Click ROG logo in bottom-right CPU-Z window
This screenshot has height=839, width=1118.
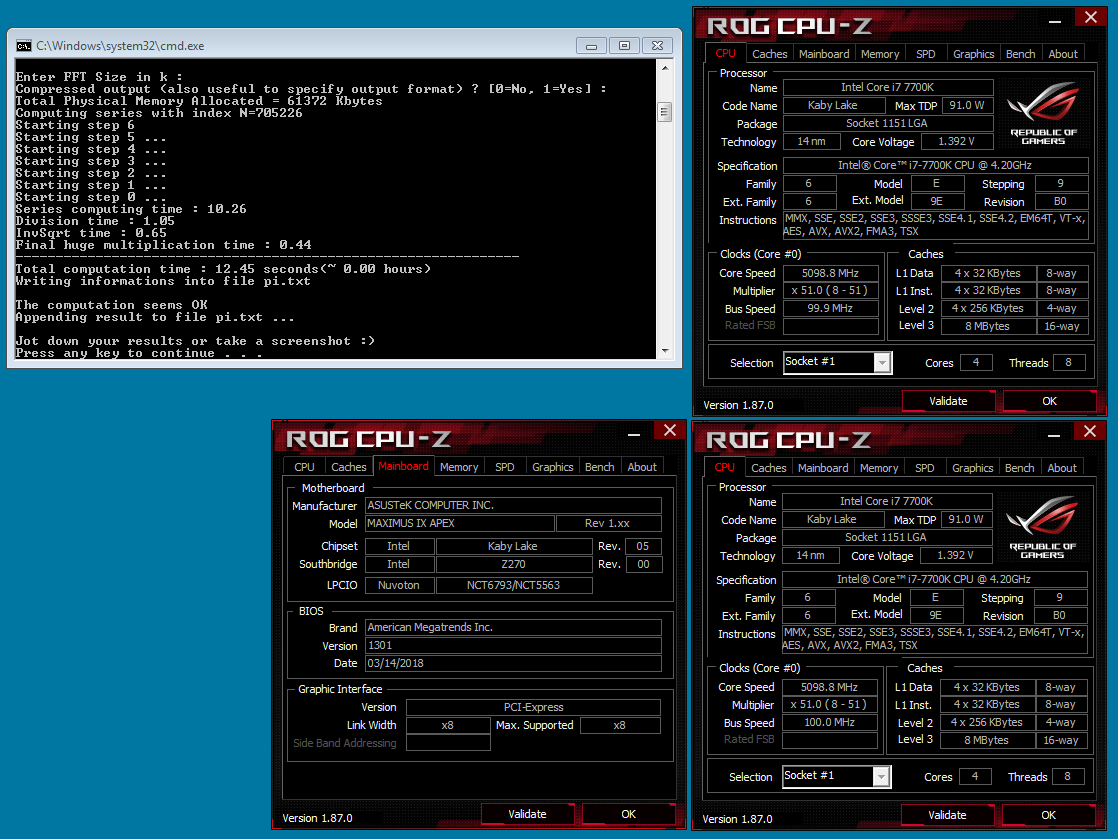1042,527
